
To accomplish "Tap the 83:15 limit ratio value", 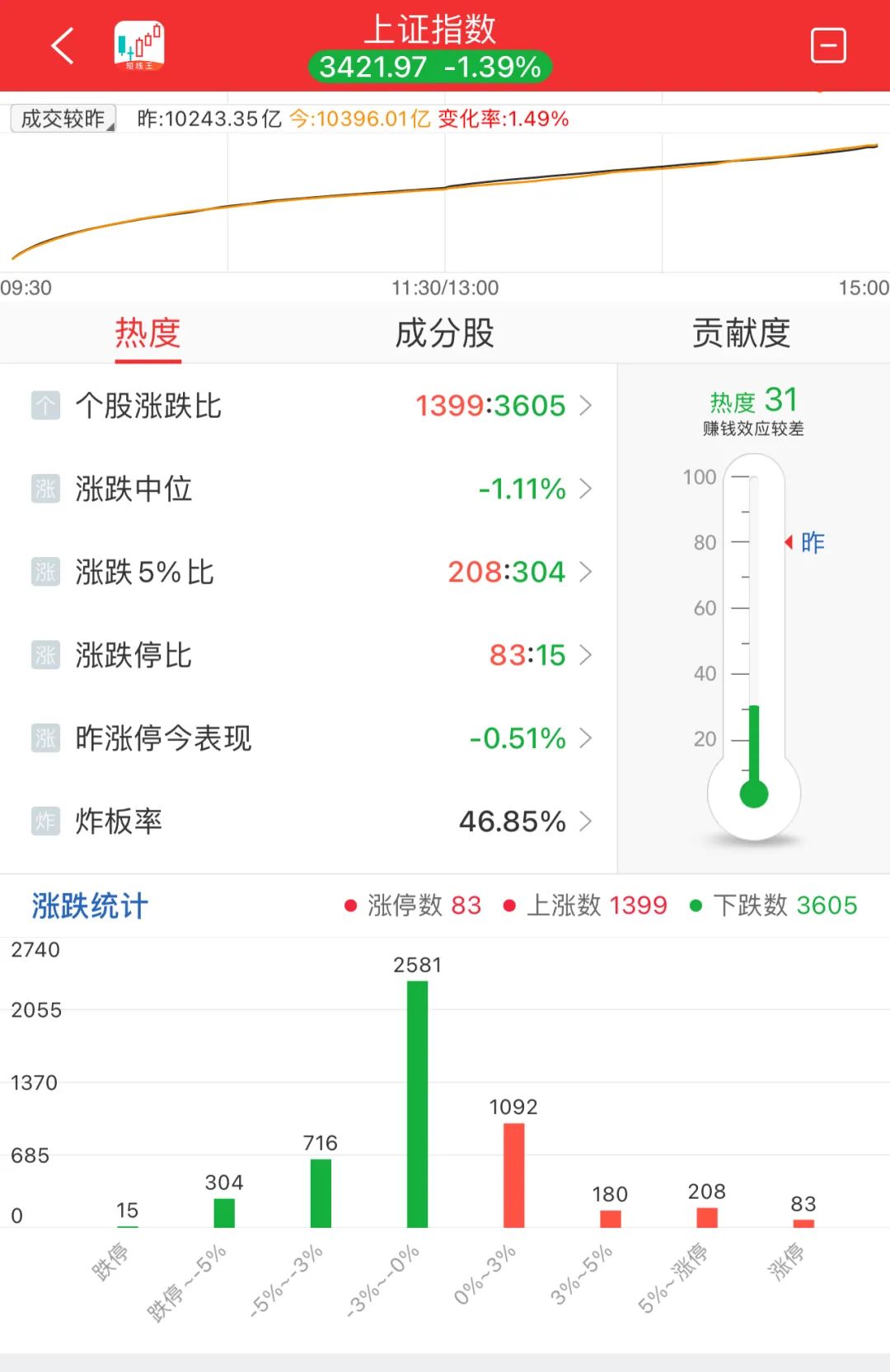I will pyautogui.click(x=527, y=655).
